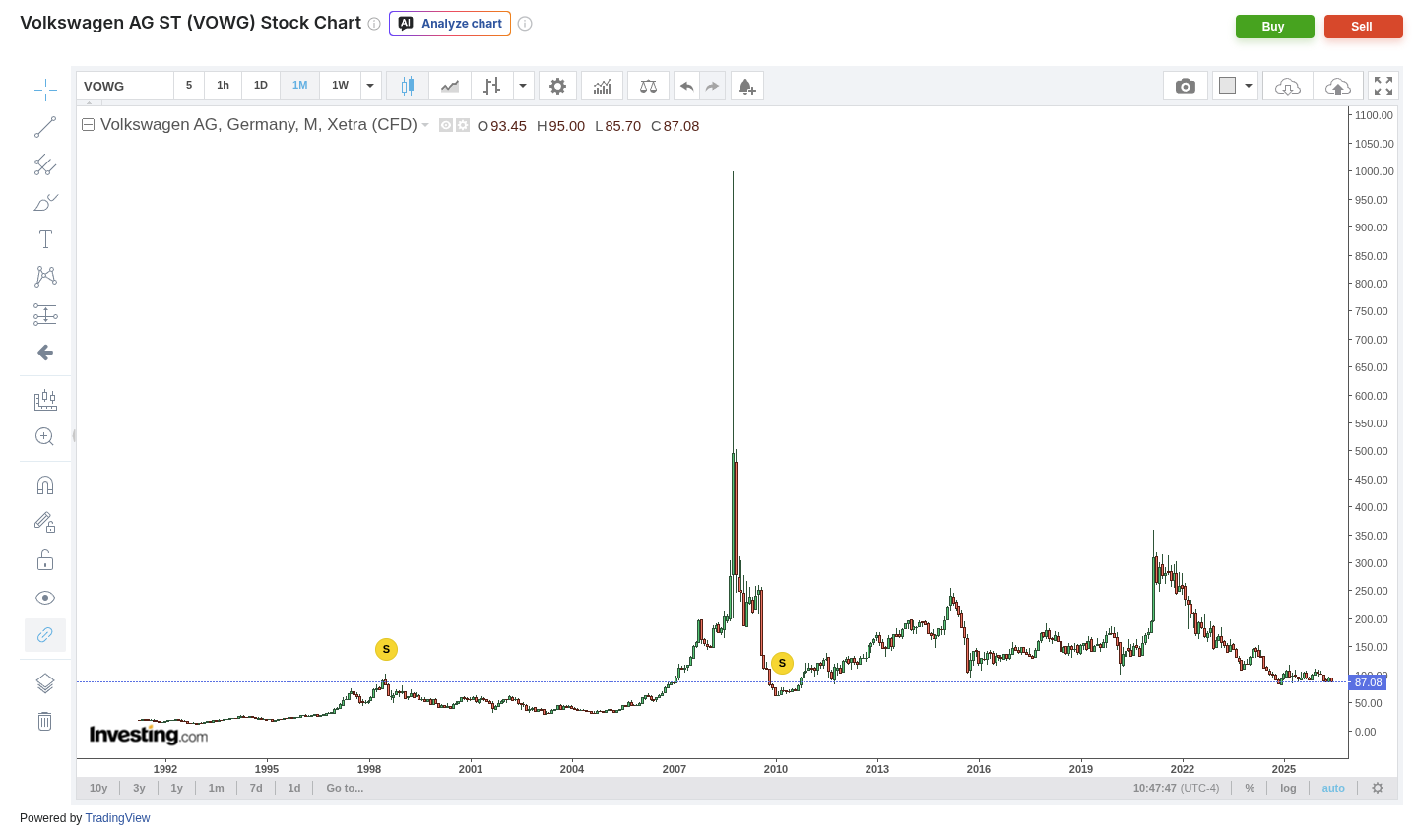Screen dimensions: 1415x840
Task: Set time range to 1y
Action: click(x=177, y=788)
